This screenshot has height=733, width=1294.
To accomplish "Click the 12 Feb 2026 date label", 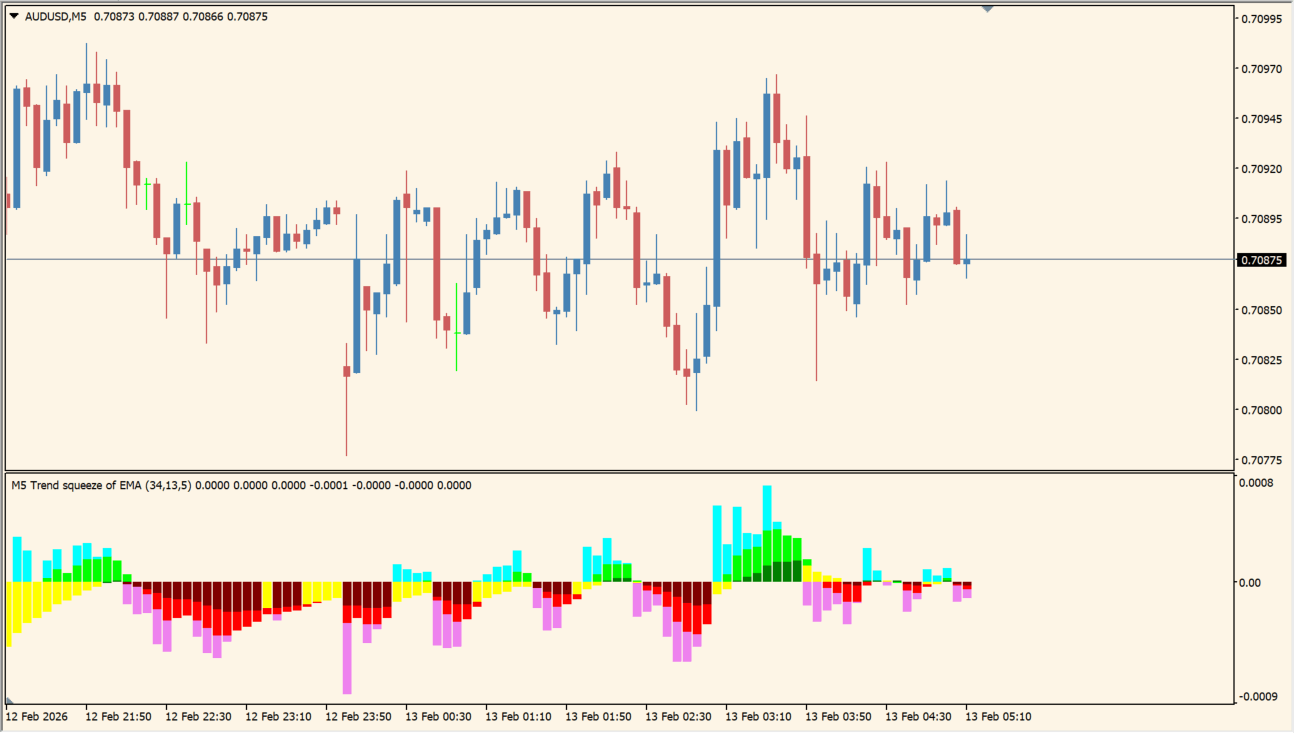I will click(39, 717).
